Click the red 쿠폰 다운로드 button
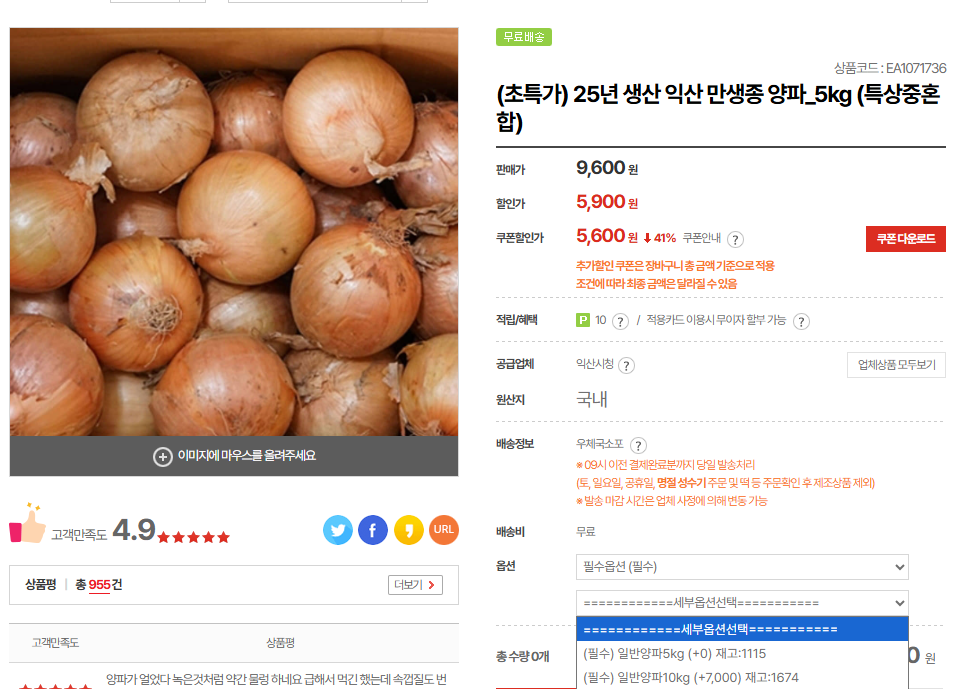This screenshot has width=977, height=689. [x=905, y=239]
